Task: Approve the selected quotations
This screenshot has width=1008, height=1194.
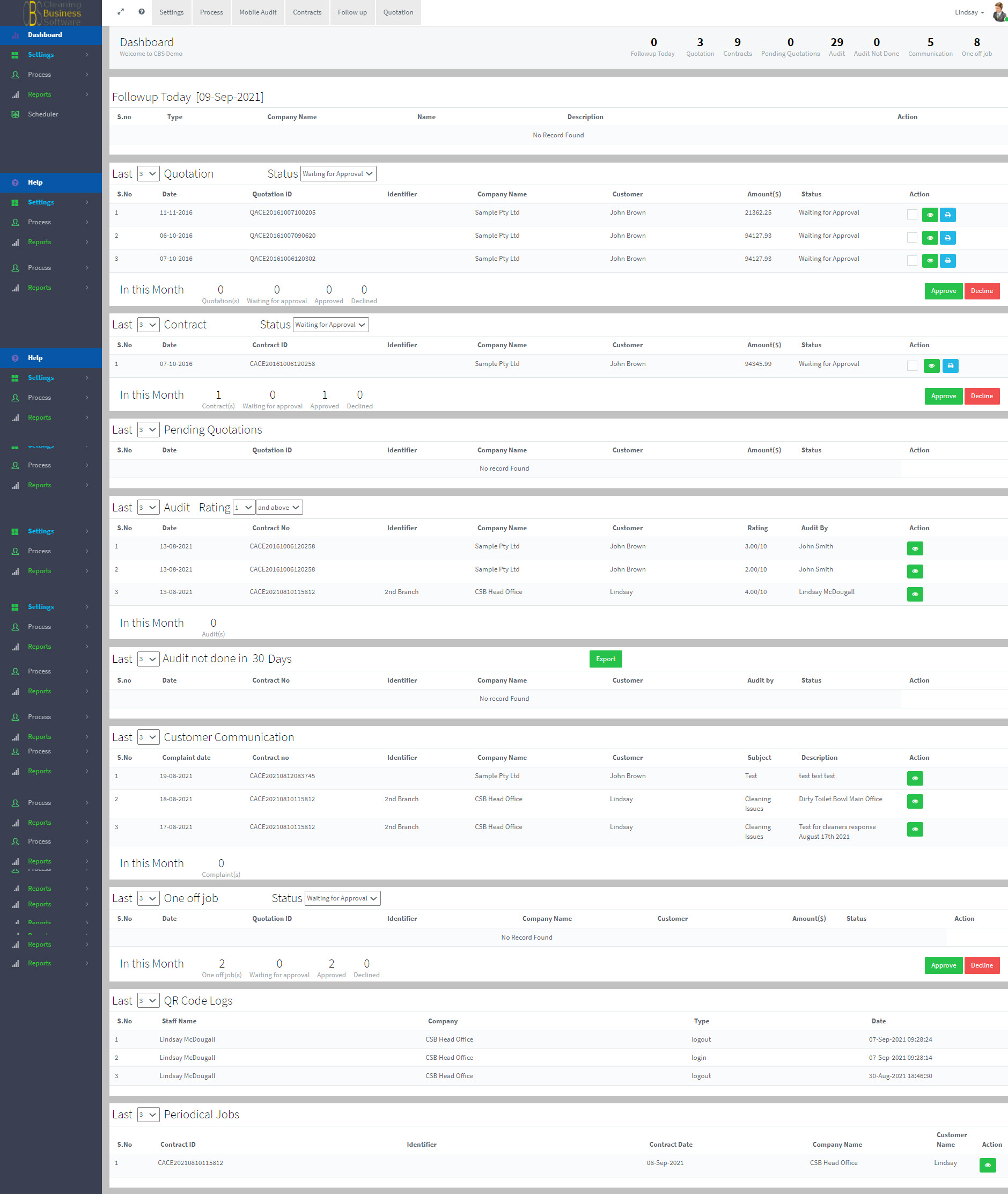Action: tap(944, 291)
